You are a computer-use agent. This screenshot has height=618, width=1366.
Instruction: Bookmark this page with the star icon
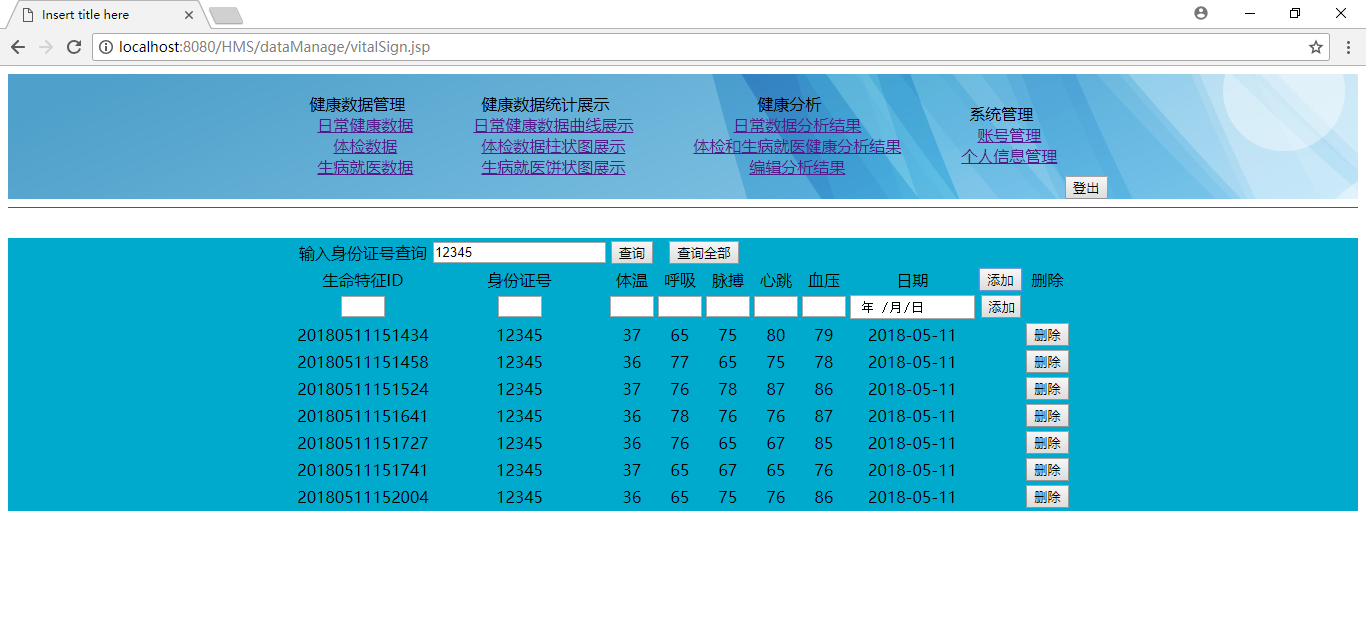[1316, 47]
